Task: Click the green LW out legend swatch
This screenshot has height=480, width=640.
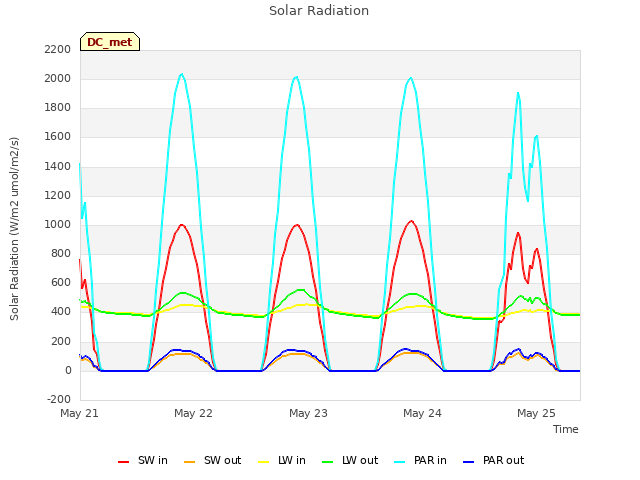Action: pyautogui.click(x=327, y=461)
